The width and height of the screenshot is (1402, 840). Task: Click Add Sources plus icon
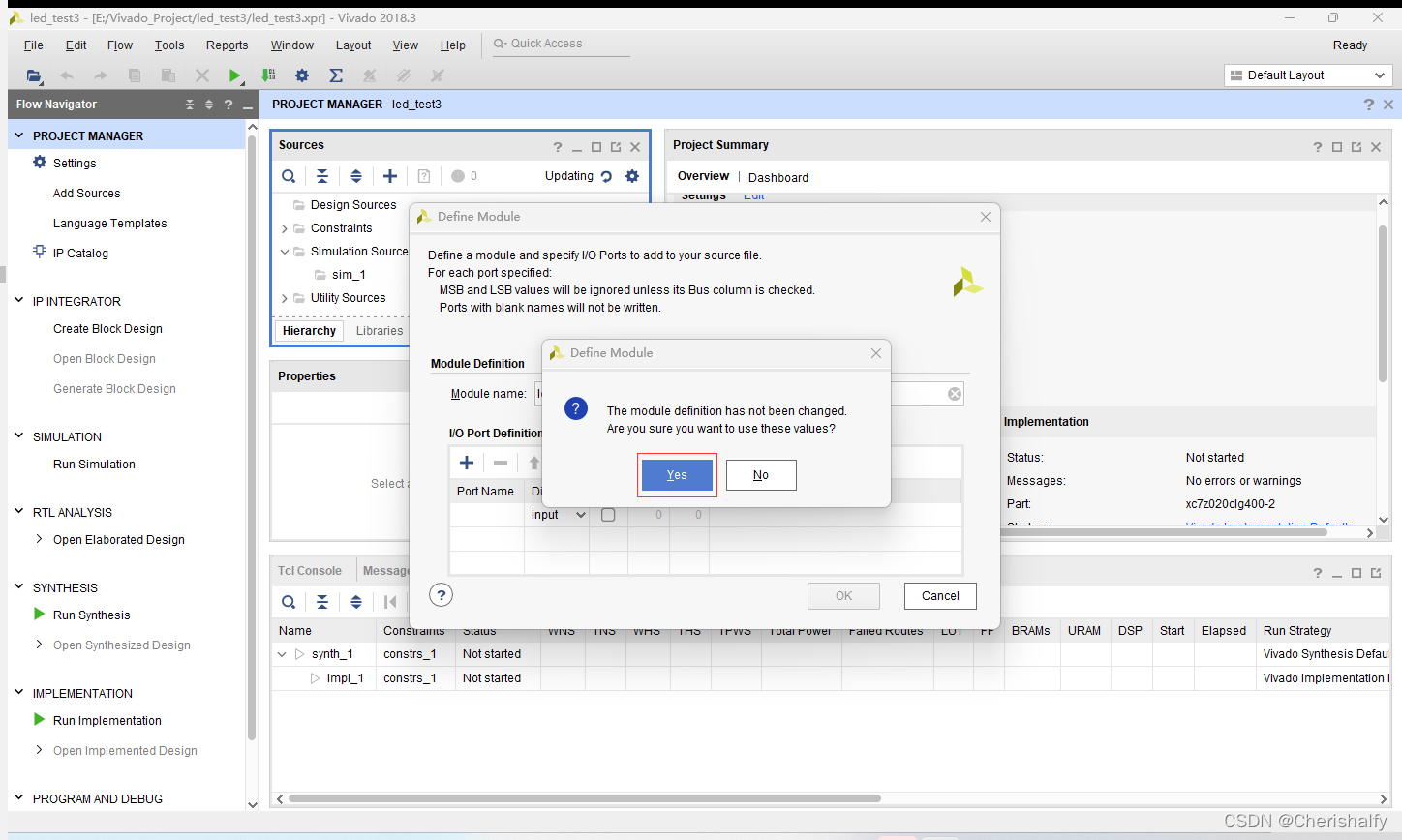[390, 176]
